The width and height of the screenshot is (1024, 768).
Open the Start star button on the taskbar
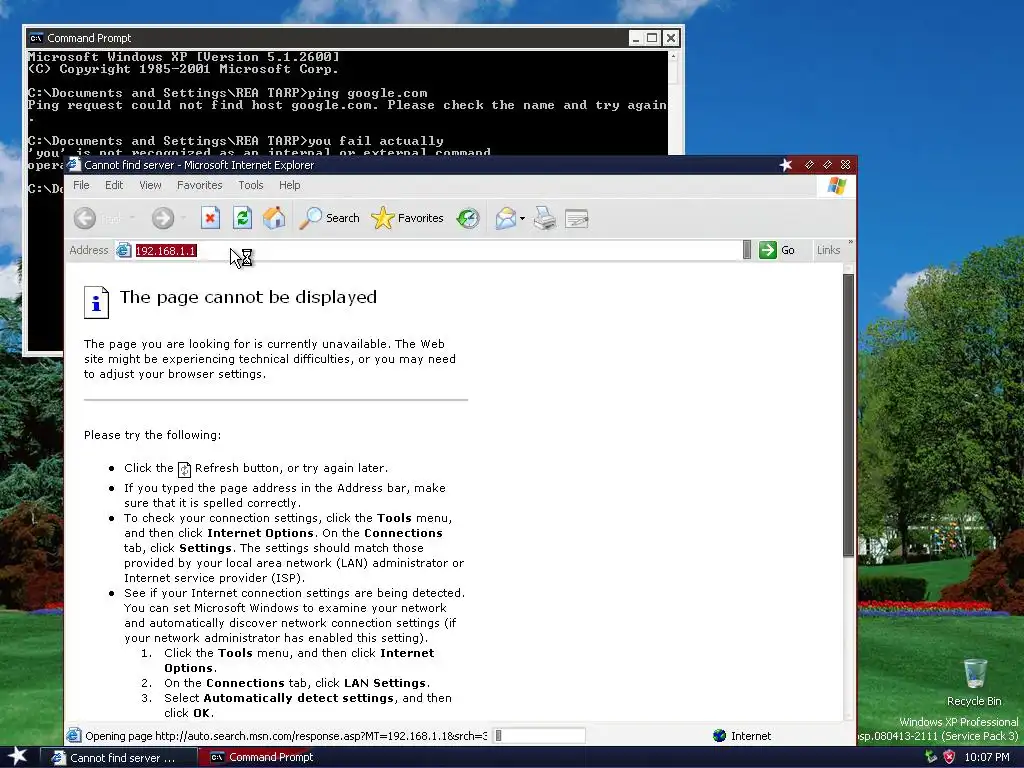17,756
